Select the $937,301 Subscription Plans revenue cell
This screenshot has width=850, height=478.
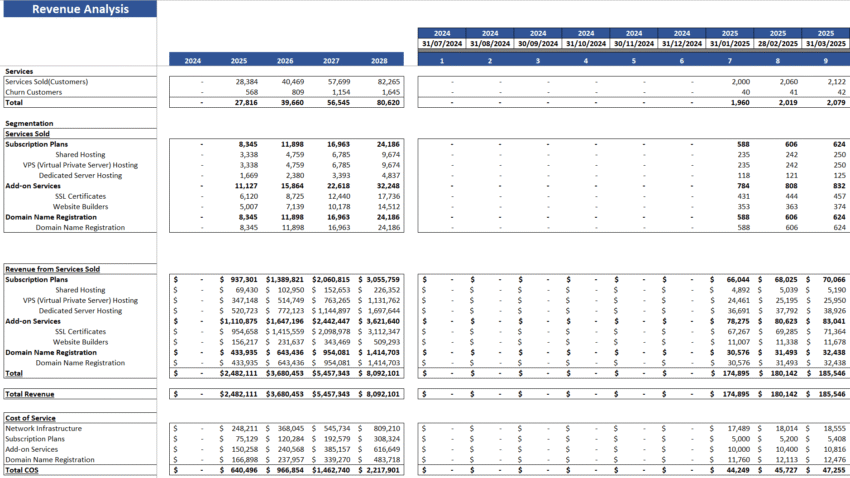click(x=239, y=280)
